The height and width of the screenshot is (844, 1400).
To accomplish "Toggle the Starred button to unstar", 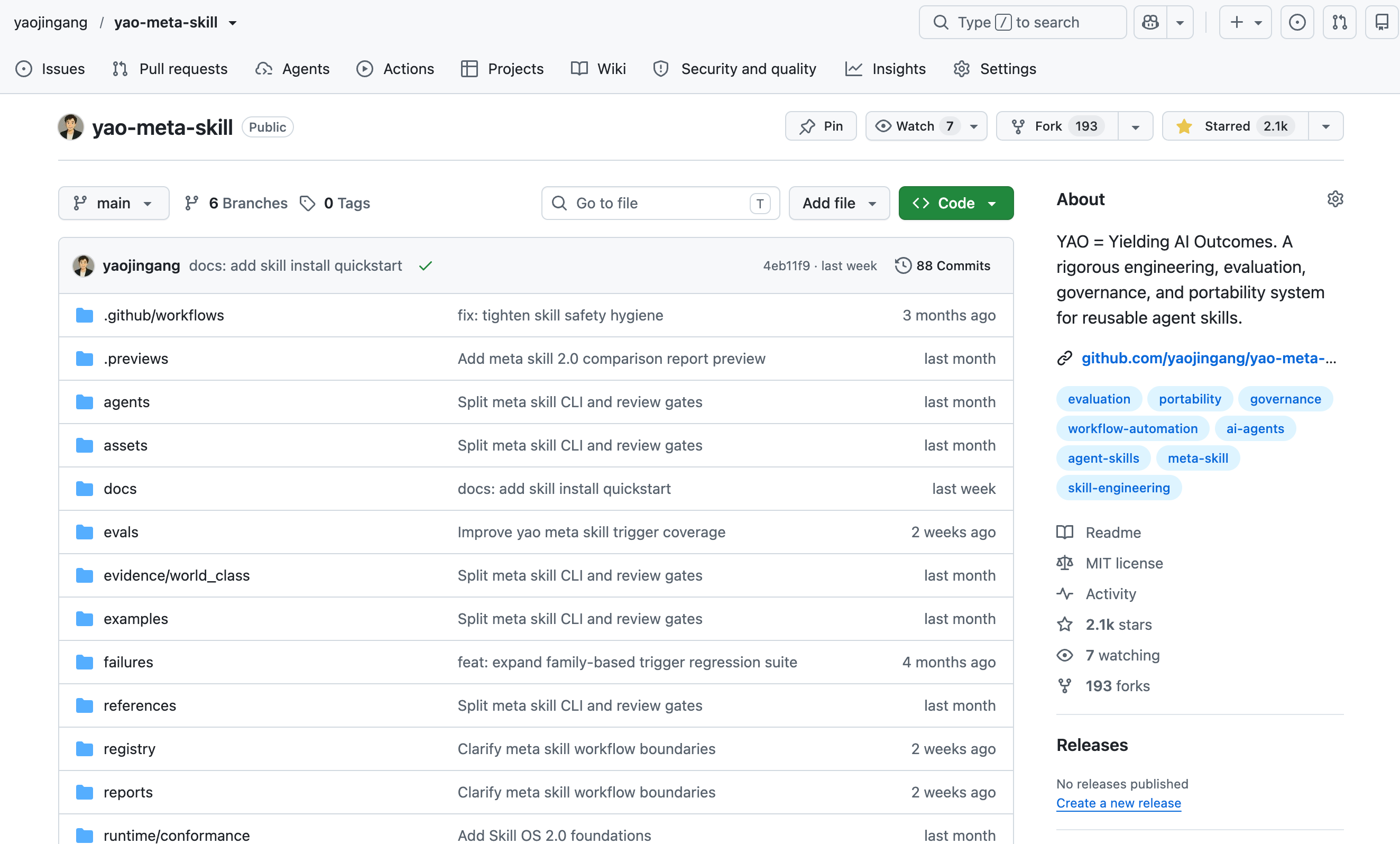I will click(x=1235, y=126).
